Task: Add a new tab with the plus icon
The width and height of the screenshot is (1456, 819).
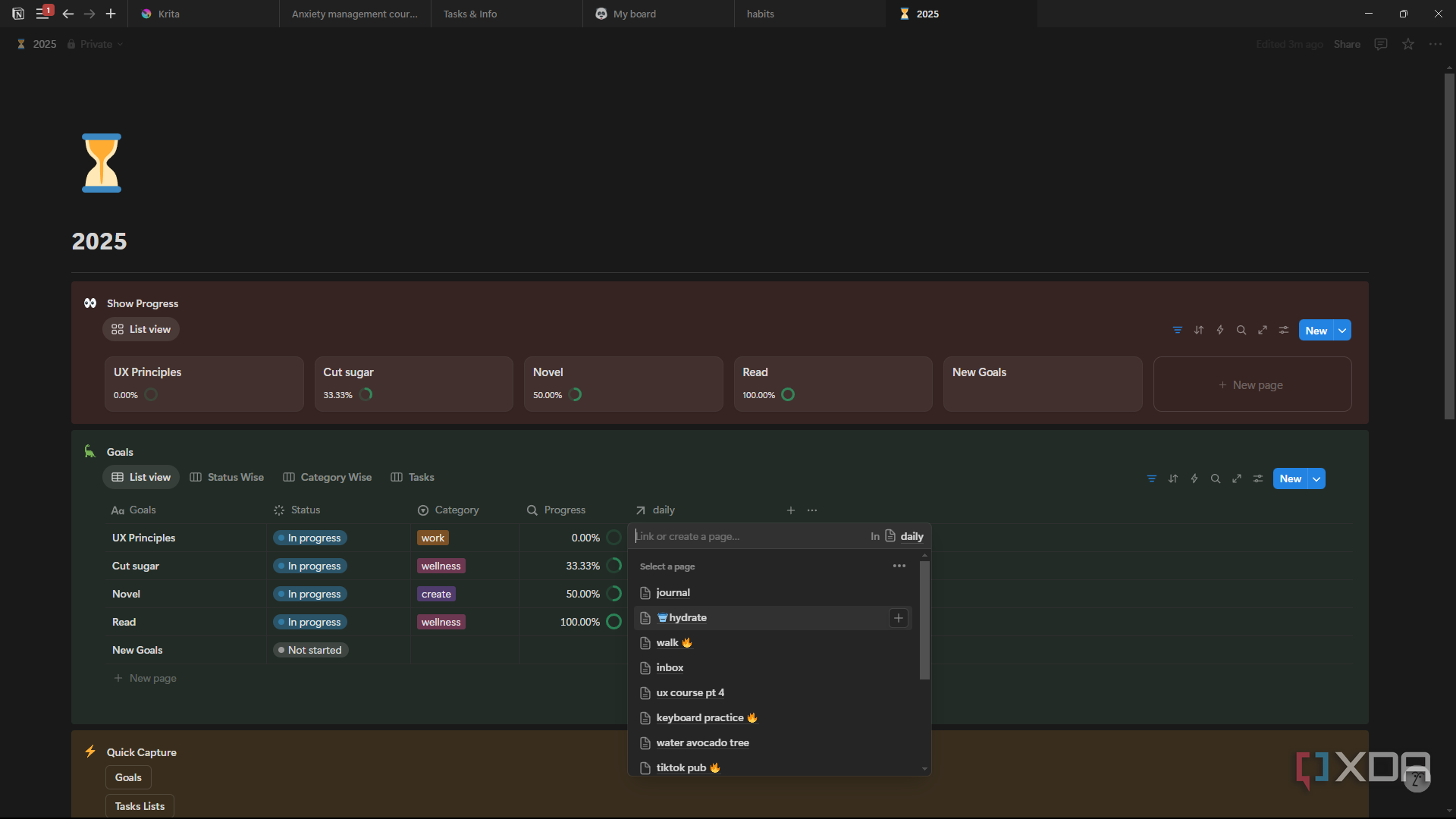Action: coord(111,14)
